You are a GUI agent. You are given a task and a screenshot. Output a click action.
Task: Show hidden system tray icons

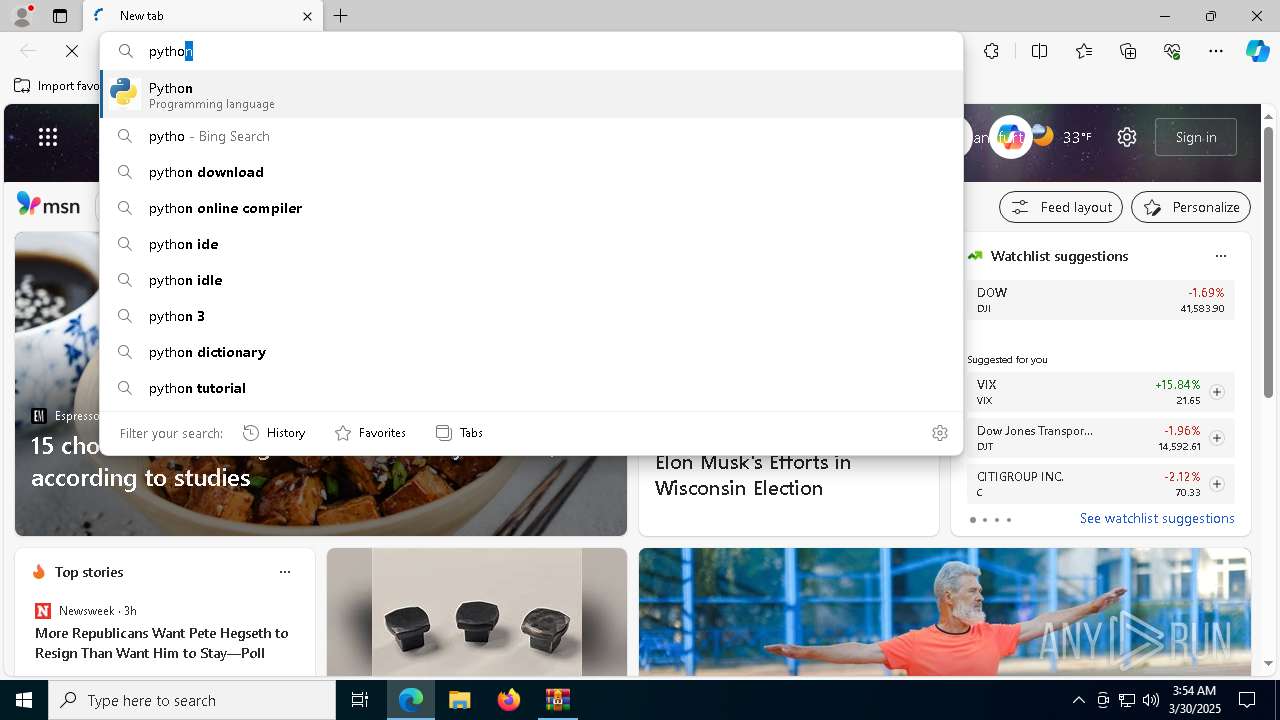coord(1078,700)
